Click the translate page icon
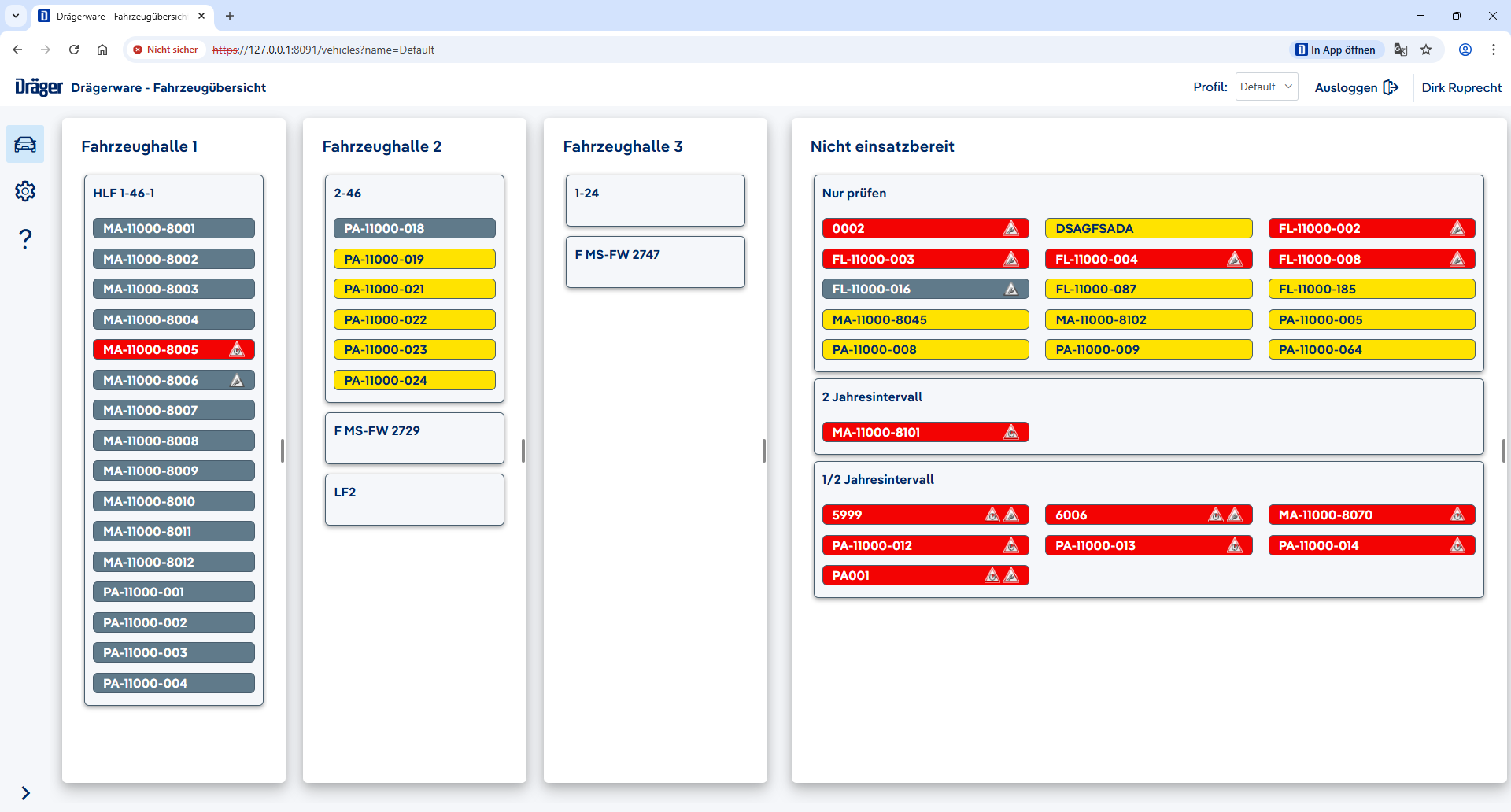Image resolution: width=1511 pixels, height=812 pixels. tap(1400, 50)
